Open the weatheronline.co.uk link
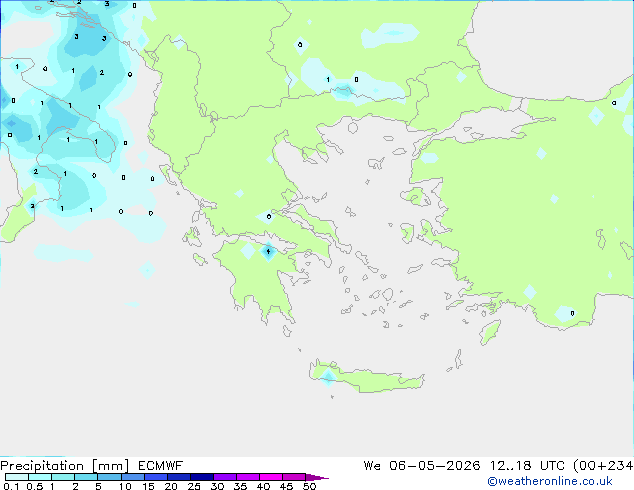The width and height of the screenshot is (634, 490). 550,481
